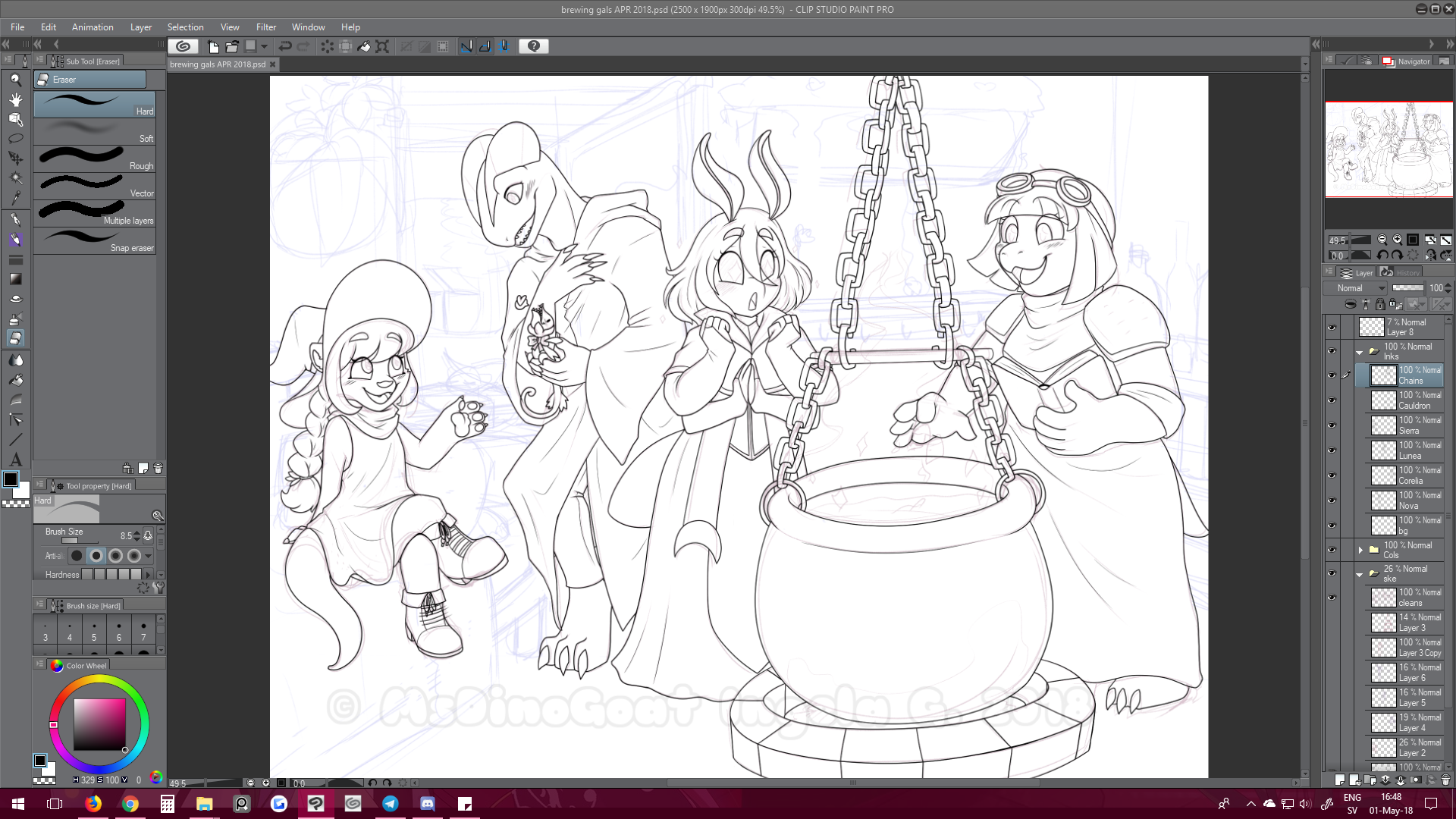
Task: Open the Animation menu
Action: [x=93, y=27]
